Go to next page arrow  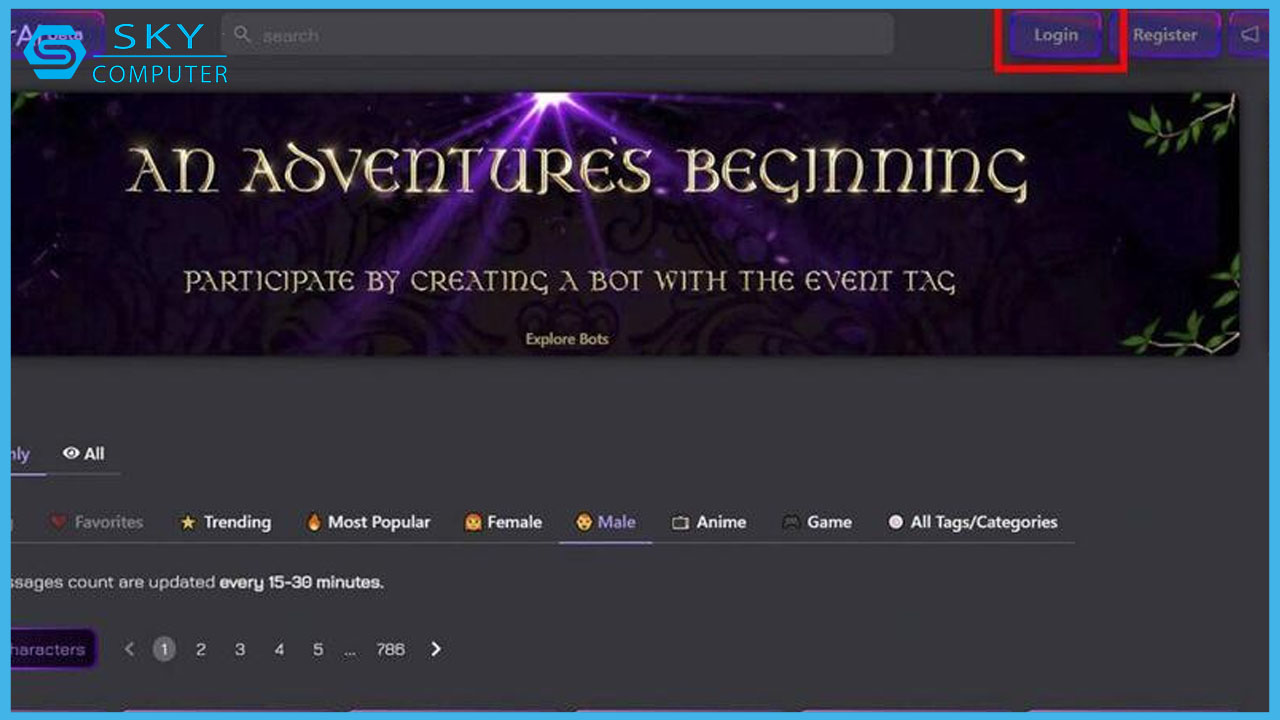436,649
